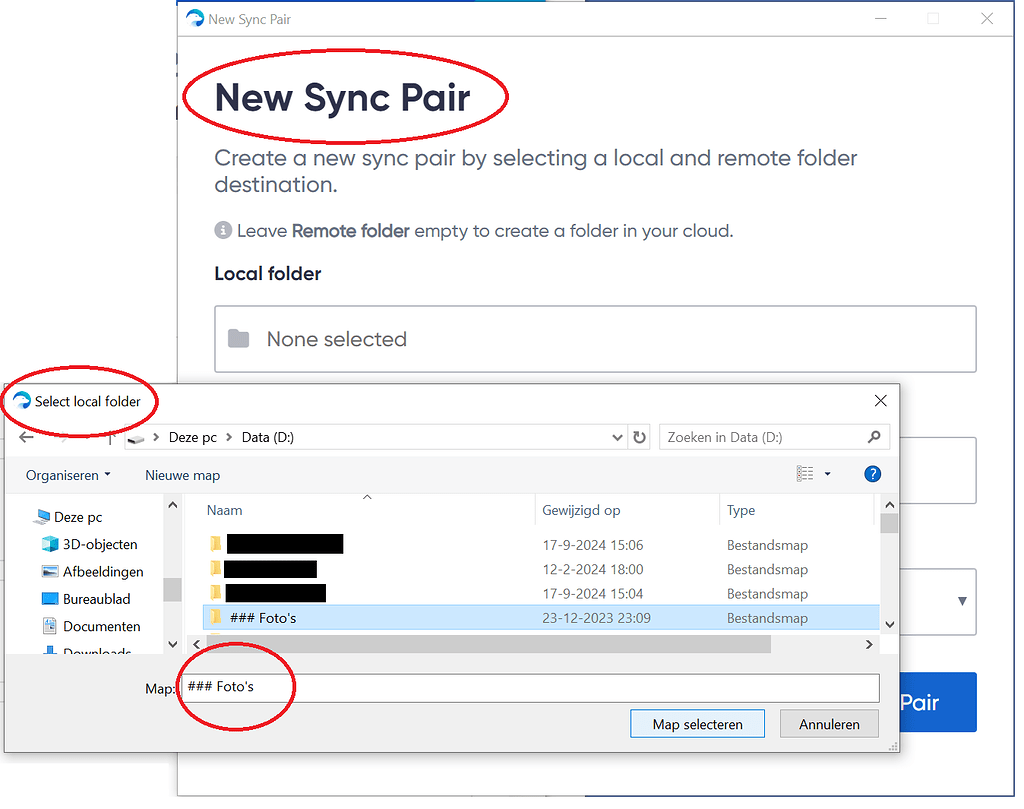The width and height of the screenshot is (1024, 809).
Task: Click the app logo in Select local folder title
Action: pyautogui.click(x=22, y=401)
